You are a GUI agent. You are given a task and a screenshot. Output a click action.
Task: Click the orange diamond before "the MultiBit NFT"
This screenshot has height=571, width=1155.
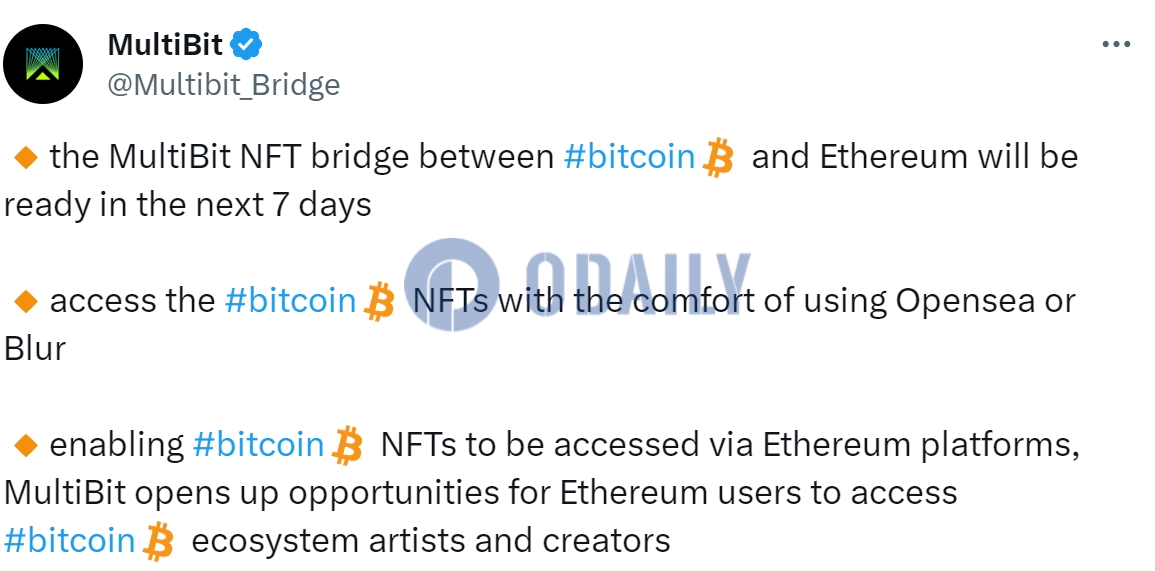(26, 158)
